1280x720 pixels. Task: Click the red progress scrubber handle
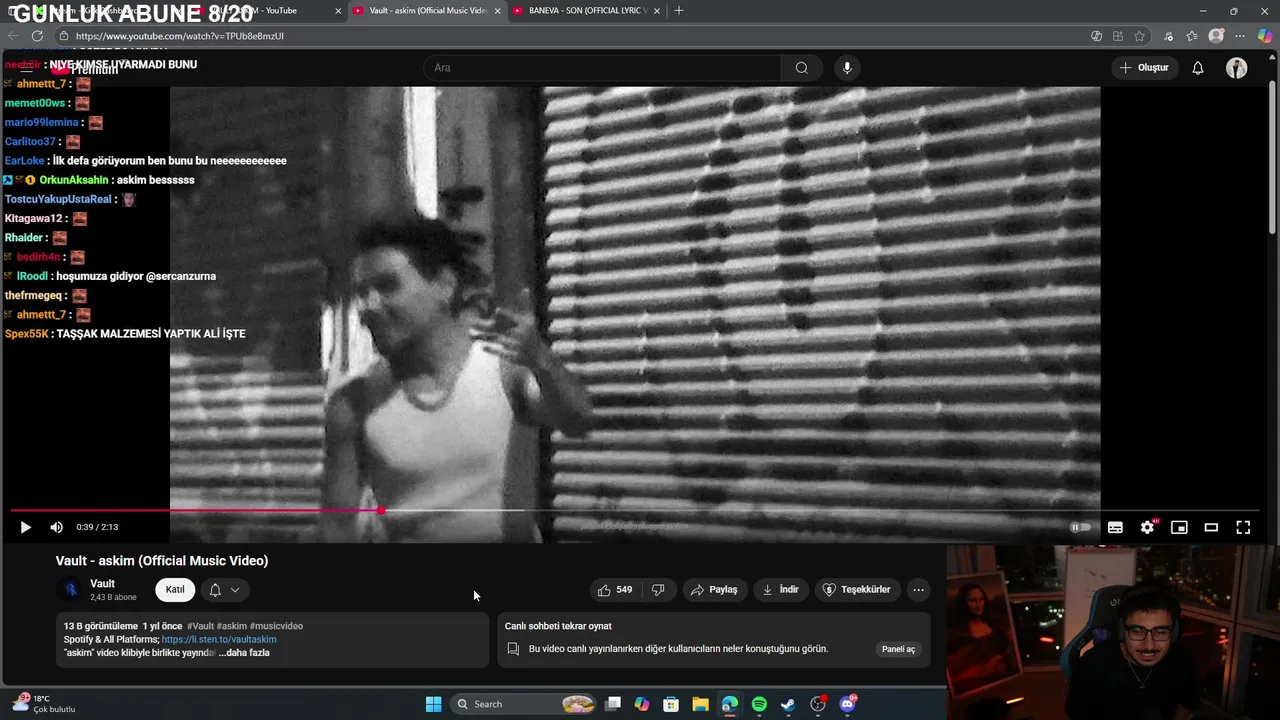(381, 510)
